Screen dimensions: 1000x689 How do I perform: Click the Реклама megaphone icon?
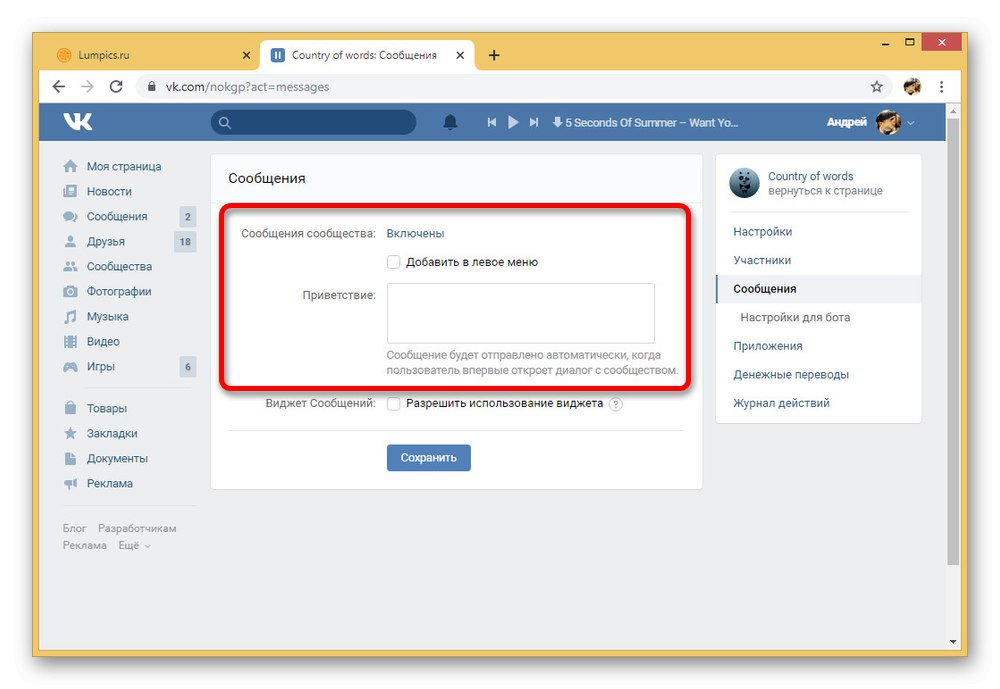click(x=70, y=484)
